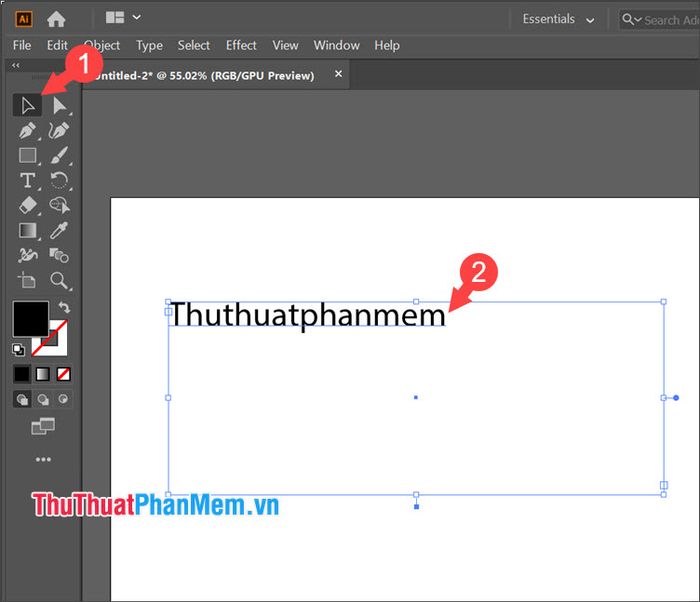Select the Blend/Live Paint tool icon
The width and height of the screenshot is (700, 602).
(59, 255)
